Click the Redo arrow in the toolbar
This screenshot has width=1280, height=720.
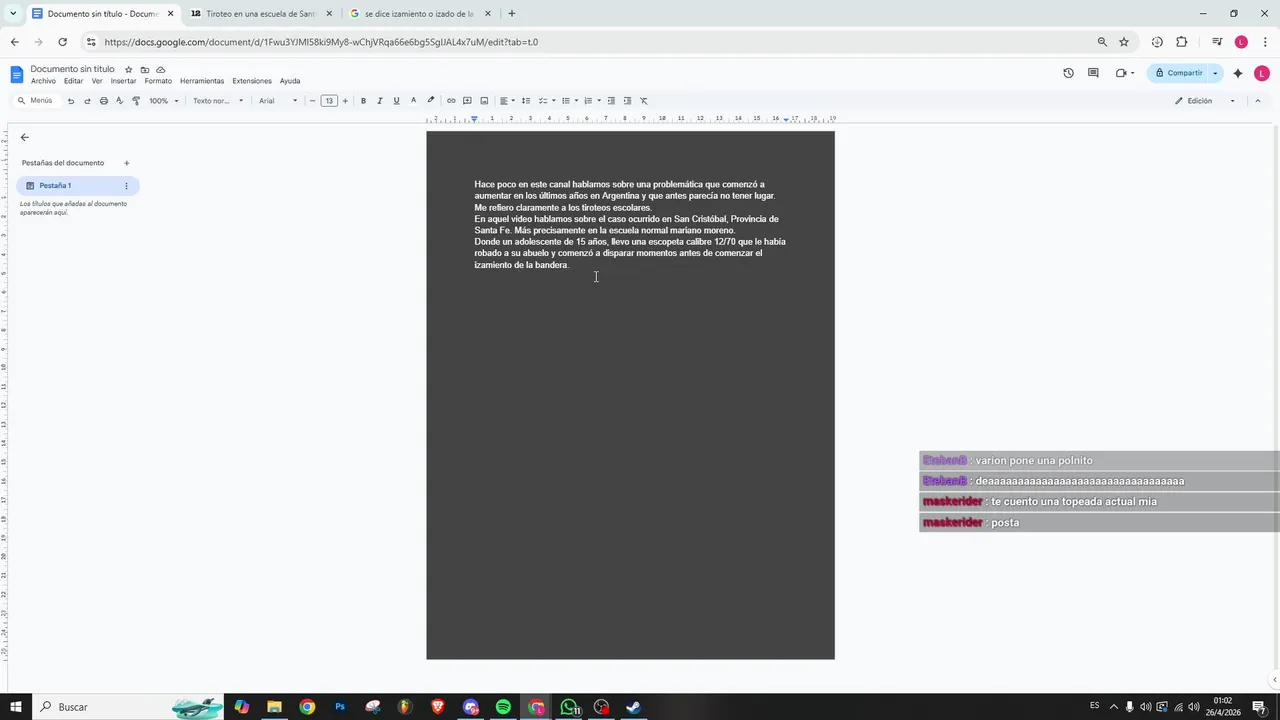(x=87, y=101)
